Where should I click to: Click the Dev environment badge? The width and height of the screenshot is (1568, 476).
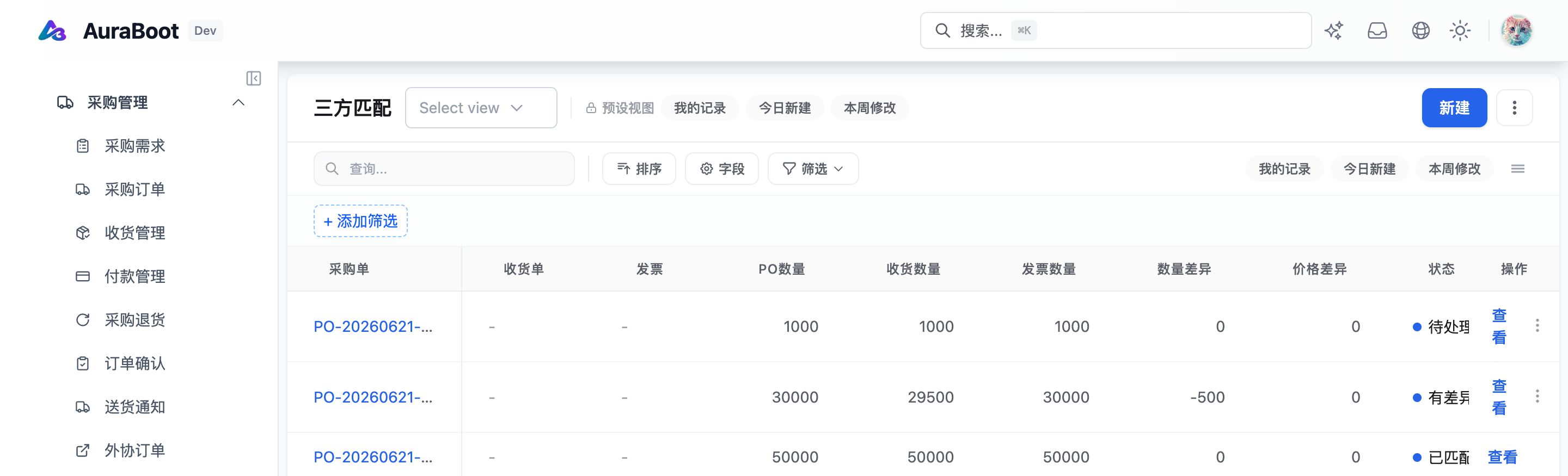pos(205,30)
